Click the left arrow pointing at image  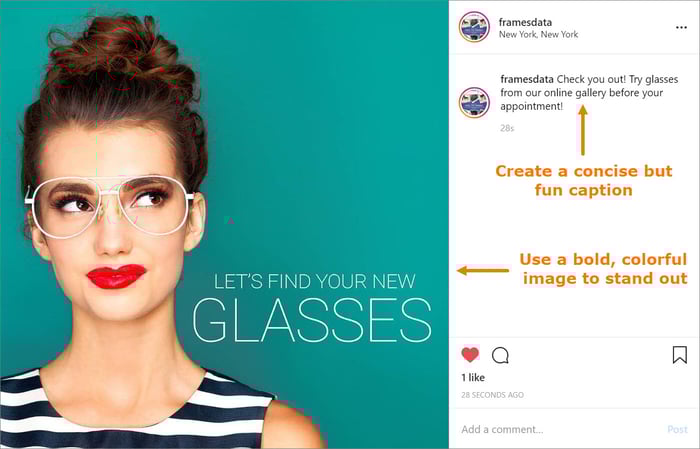[x=483, y=270]
